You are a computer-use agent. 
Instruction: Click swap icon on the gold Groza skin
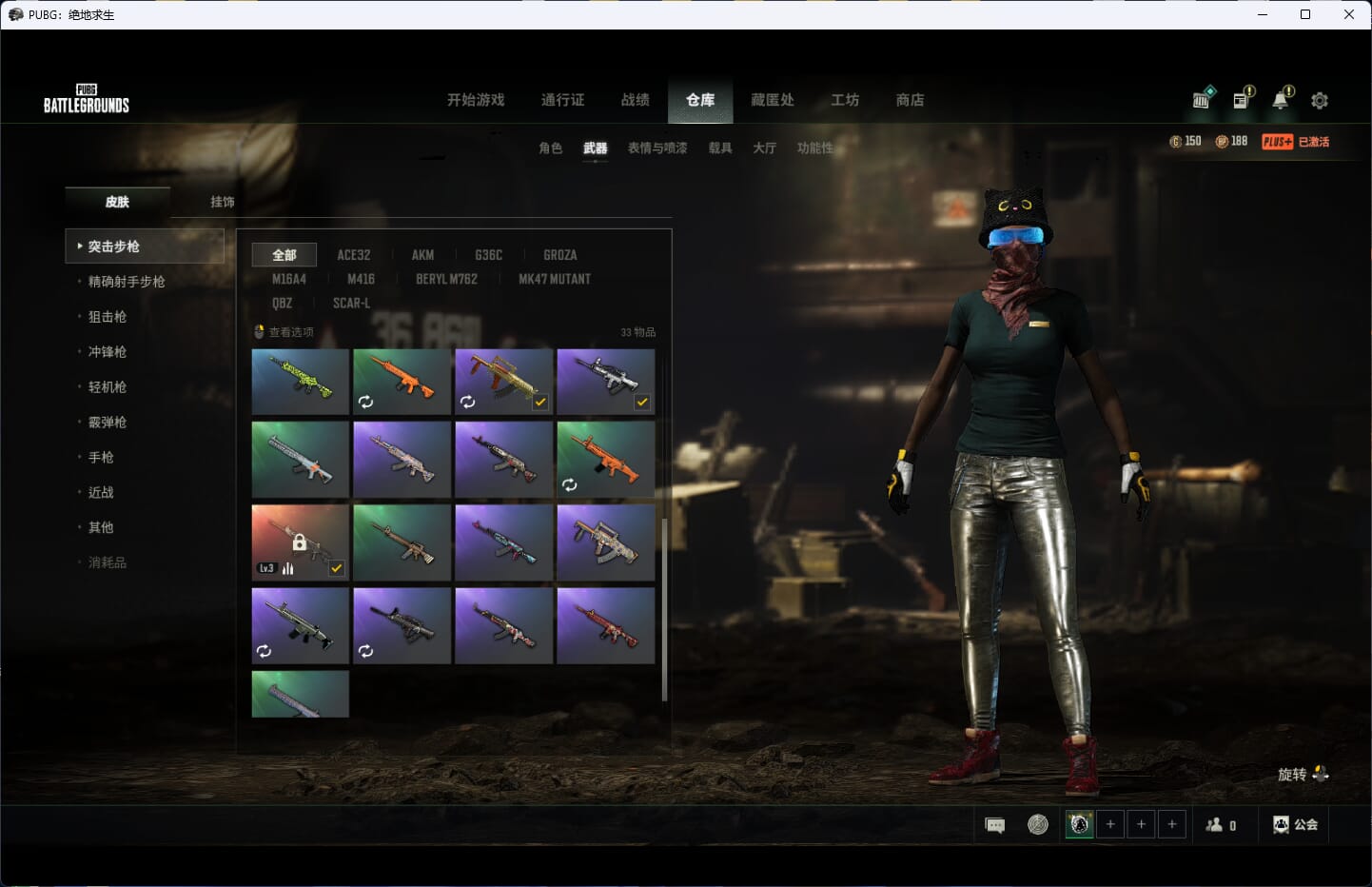coord(467,402)
